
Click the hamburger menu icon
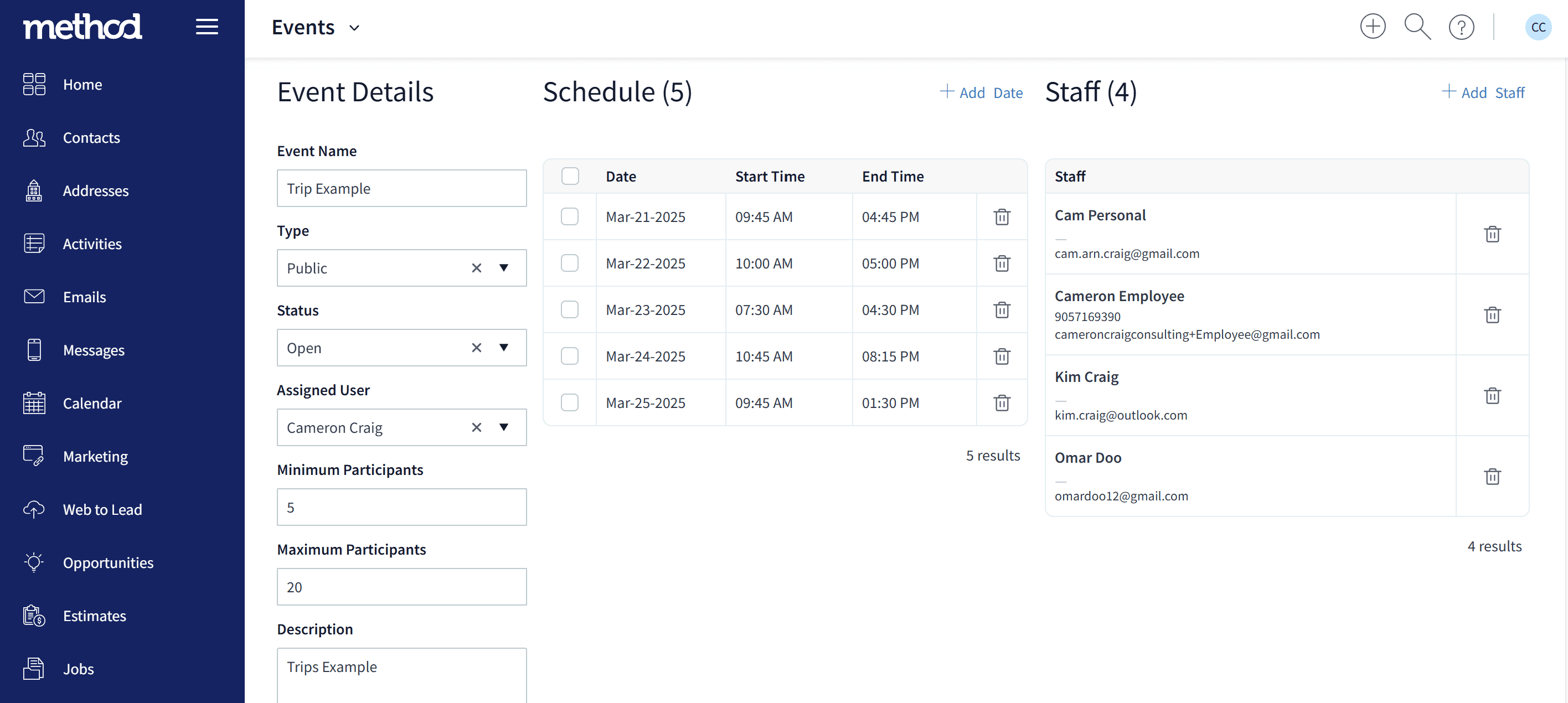pyautogui.click(x=207, y=27)
